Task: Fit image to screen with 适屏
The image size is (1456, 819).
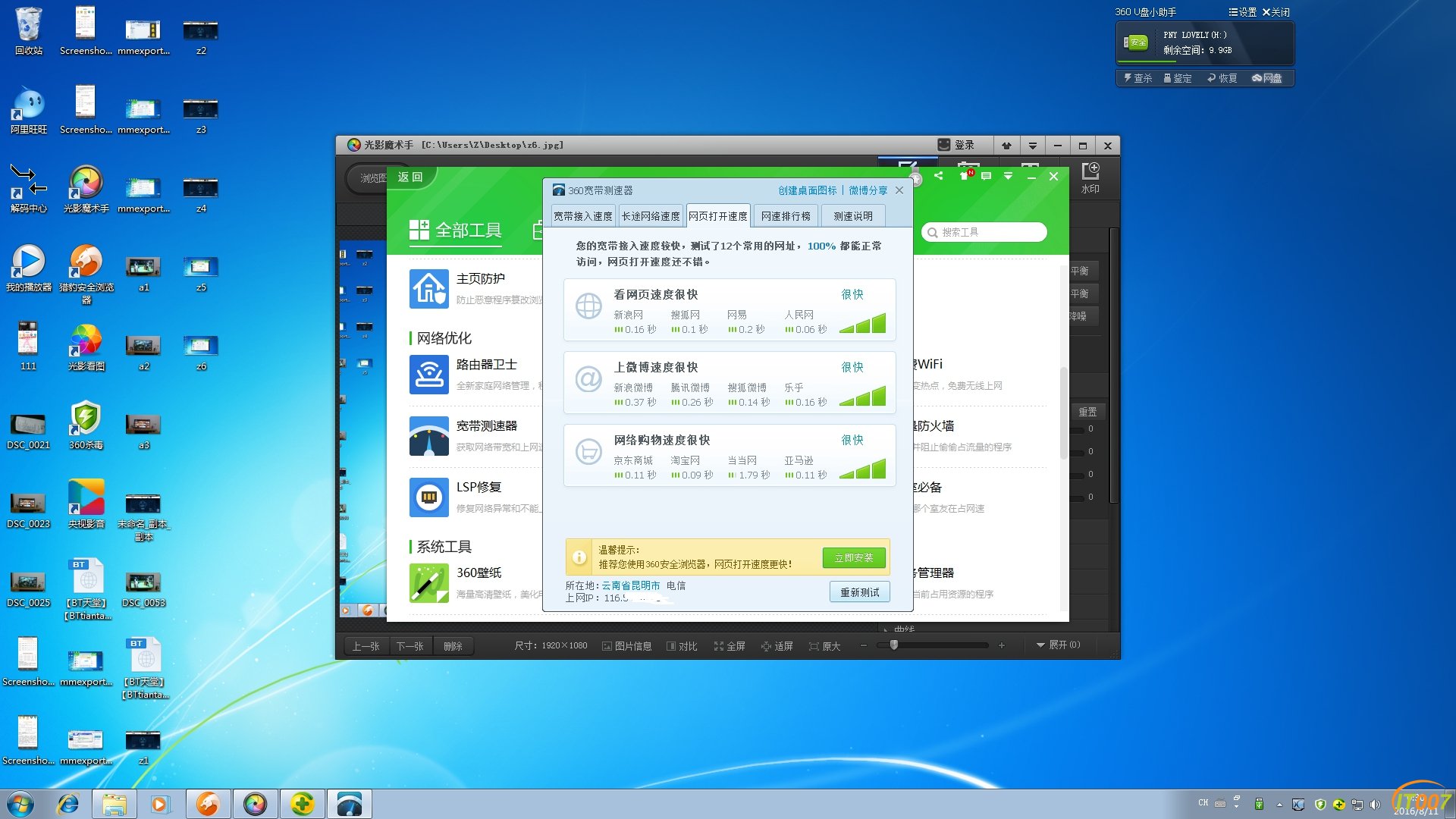Action: point(777,646)
